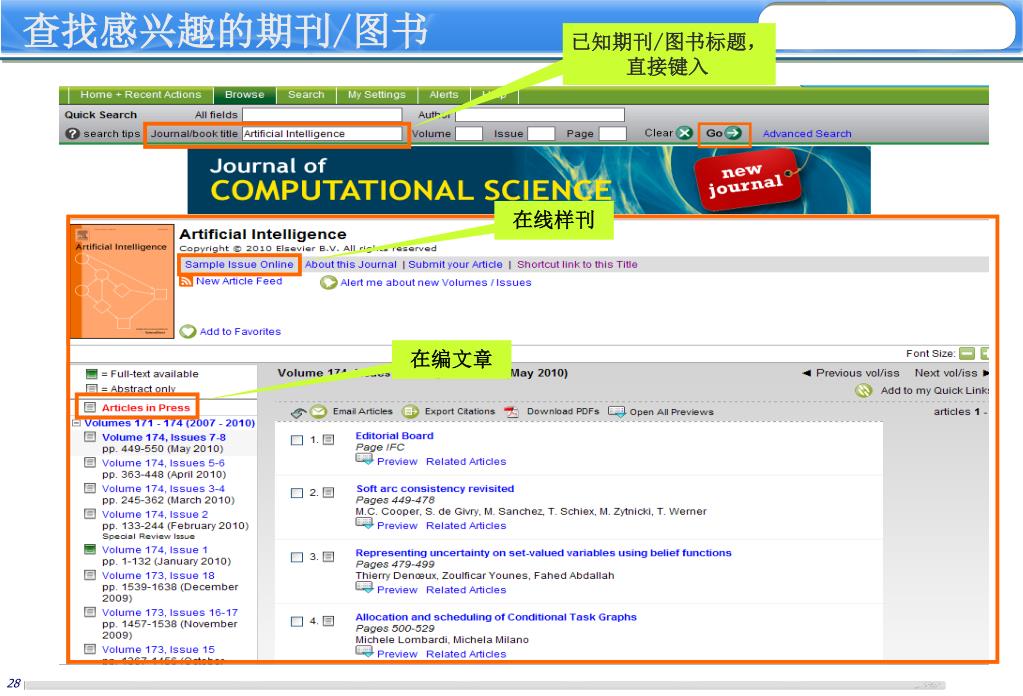Viewport: 1023px width, 696px height.
Task: Click the alert icon beside Alert me about new Volumes
Action: [x=328, y=282]
